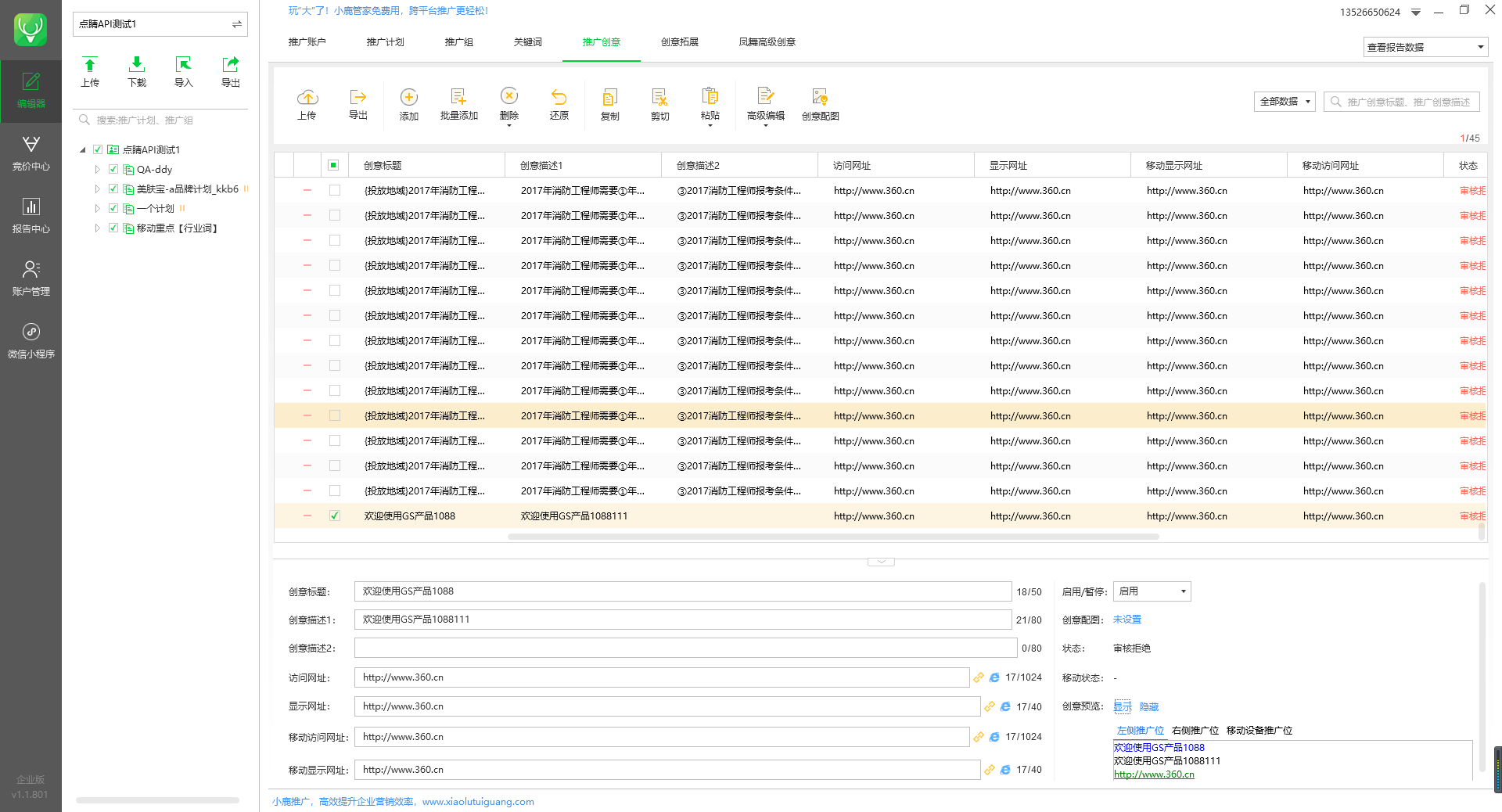Toggle the select-all checkbox in table header
Screen dimensions: 1502x812
(x=333, y=165)
